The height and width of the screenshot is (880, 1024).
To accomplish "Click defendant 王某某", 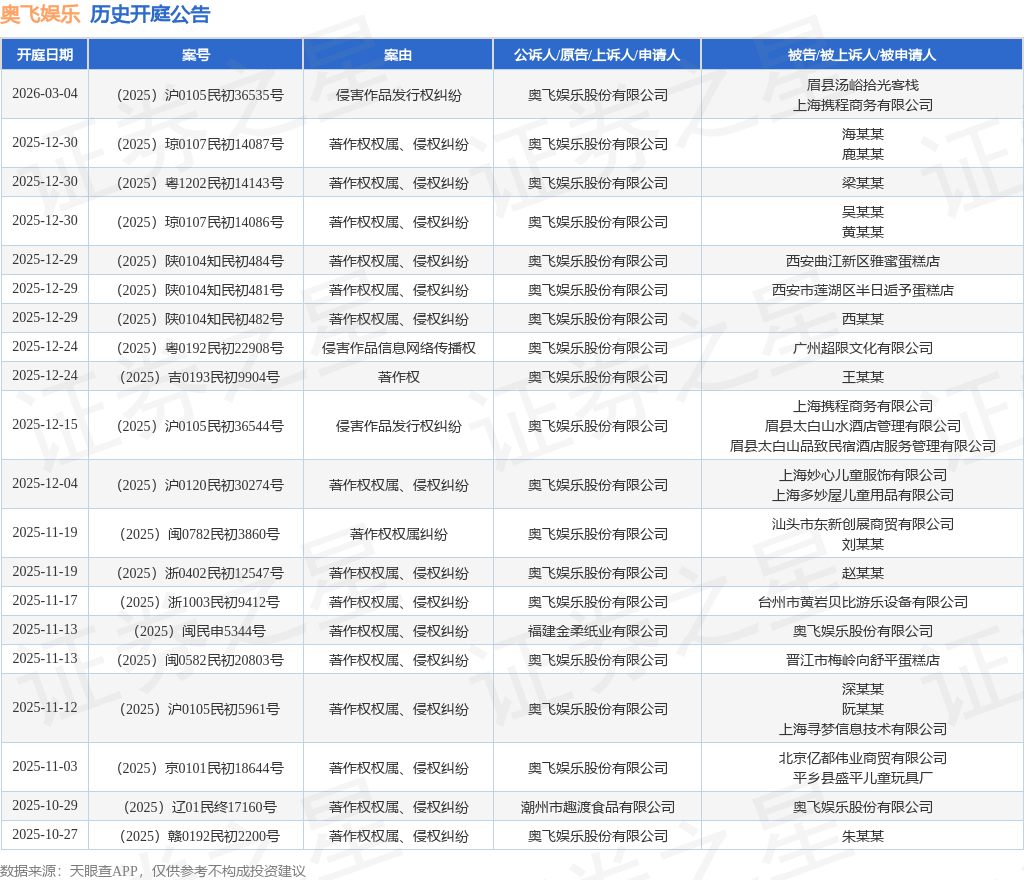I will pos(862,377).
